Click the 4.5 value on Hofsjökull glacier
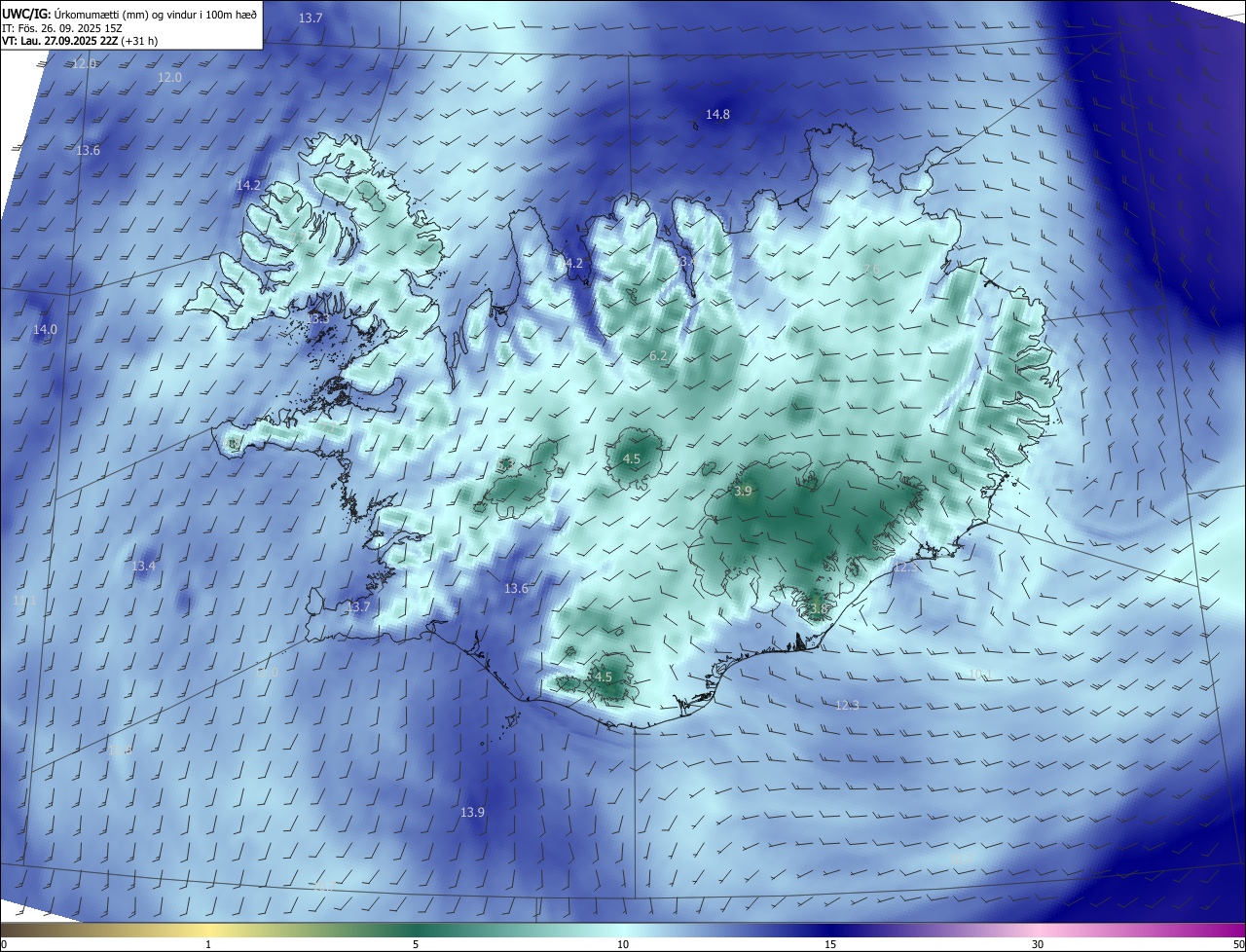The image size is (1246, 952). tap(632, 458)
